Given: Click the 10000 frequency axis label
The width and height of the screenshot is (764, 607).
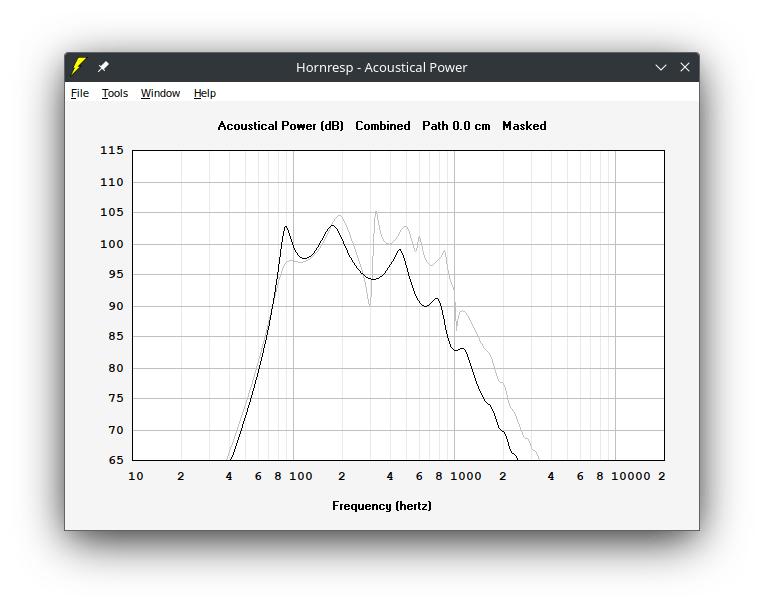Looking at the screenshot, I should 631,476.
